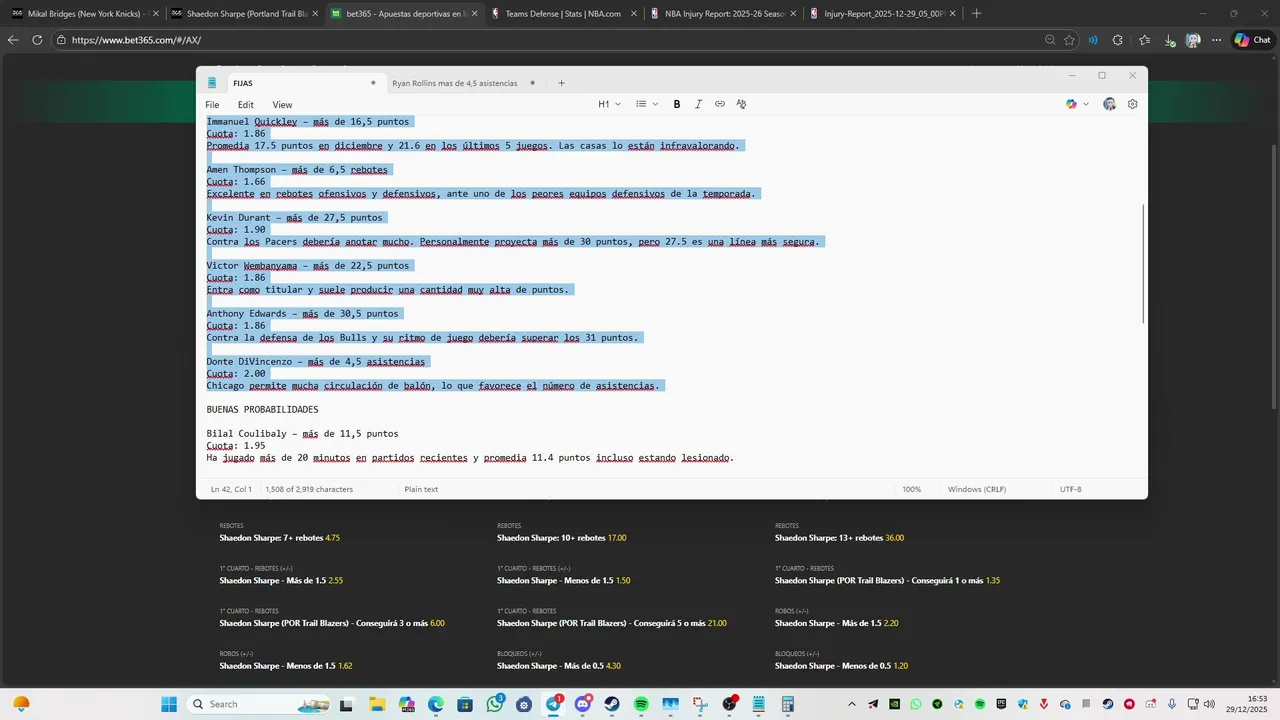
Task: Add this page to Edge favorites
Action: [1069, 40]
